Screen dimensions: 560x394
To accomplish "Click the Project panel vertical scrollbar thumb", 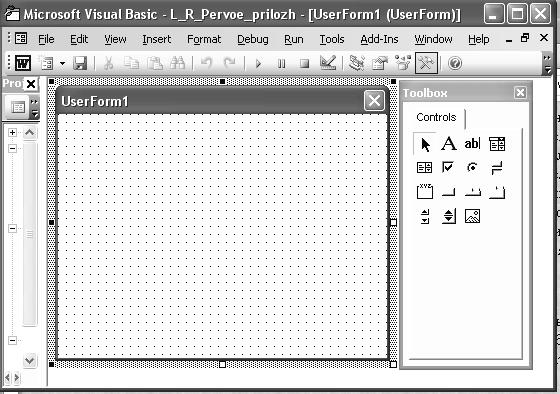I will (30, 234).
